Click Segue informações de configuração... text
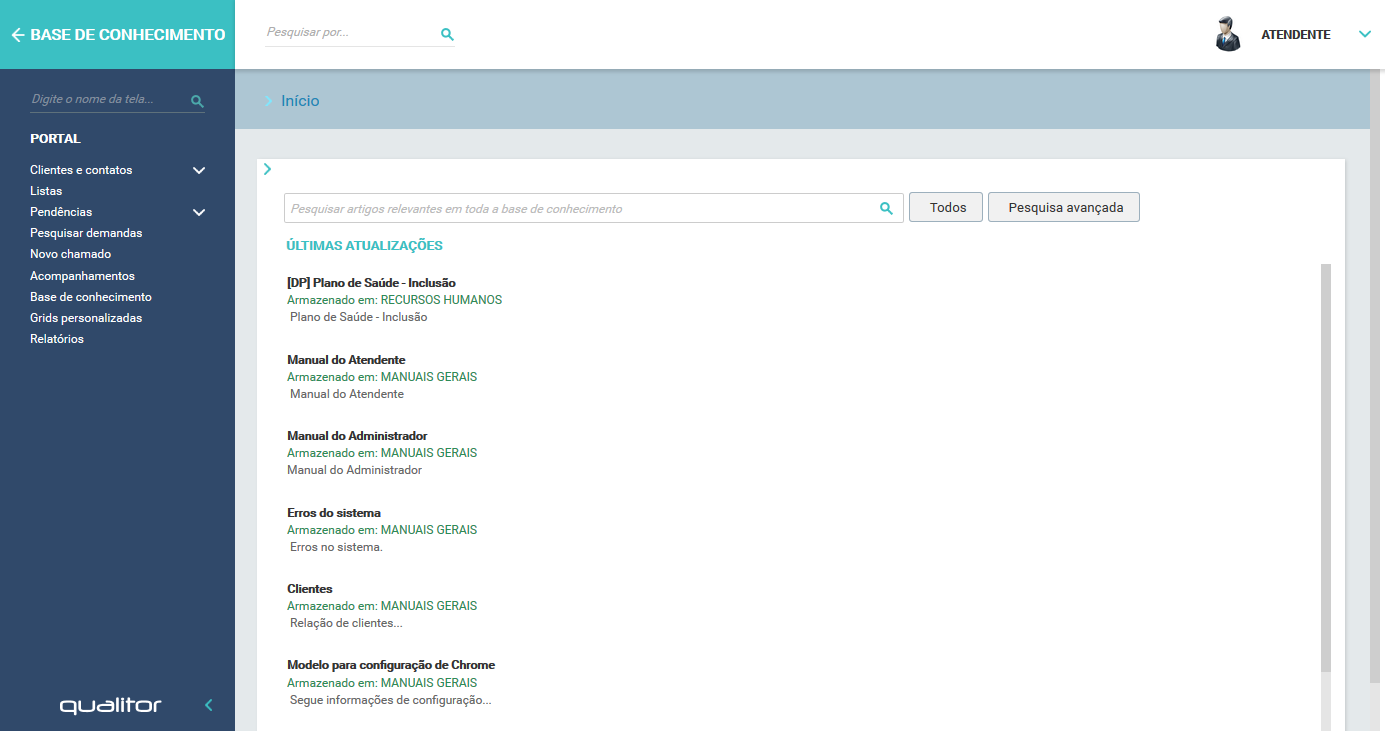The width and height of the screenshot is (1385, 731). [x=390, y=700]
